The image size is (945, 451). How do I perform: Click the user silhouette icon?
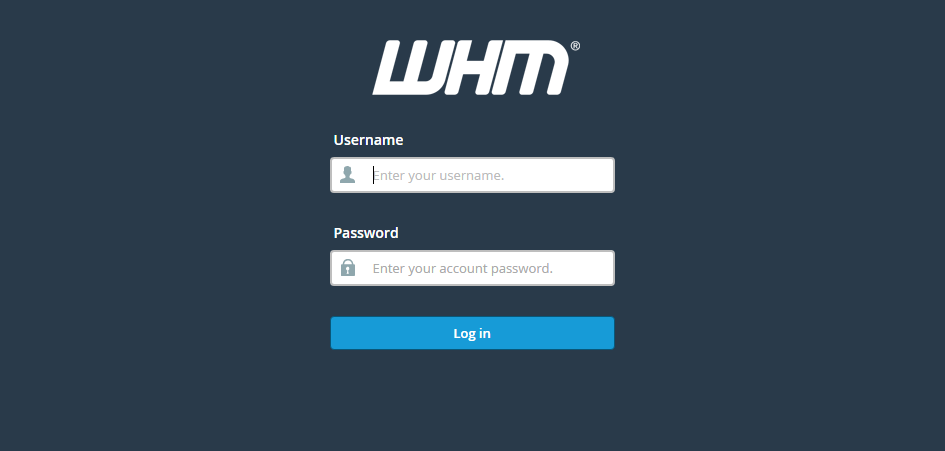point(348,175)
